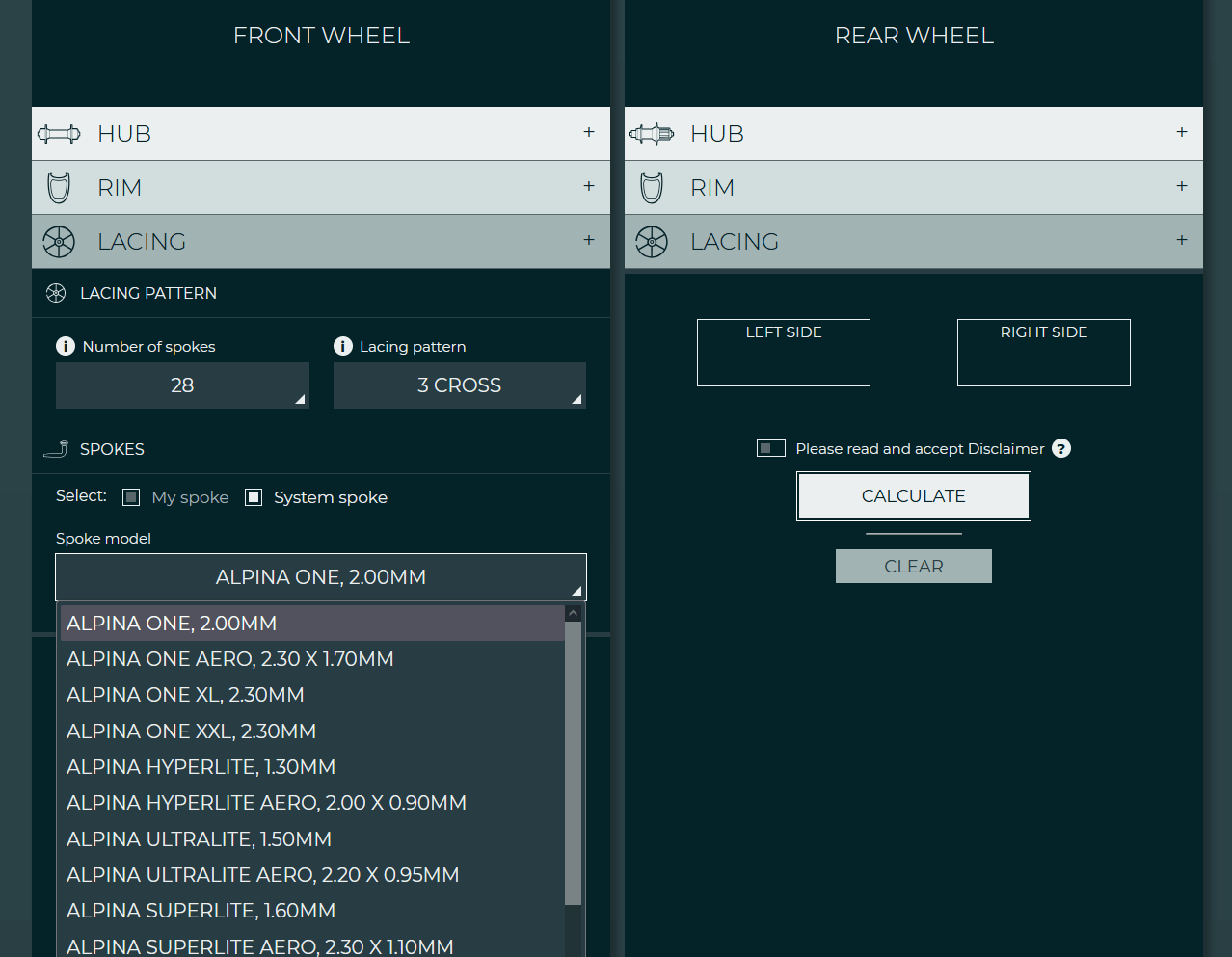
Task: Choose ALPINA ULTRALITE, 1.50MM option
Action: tap(312, 839)
